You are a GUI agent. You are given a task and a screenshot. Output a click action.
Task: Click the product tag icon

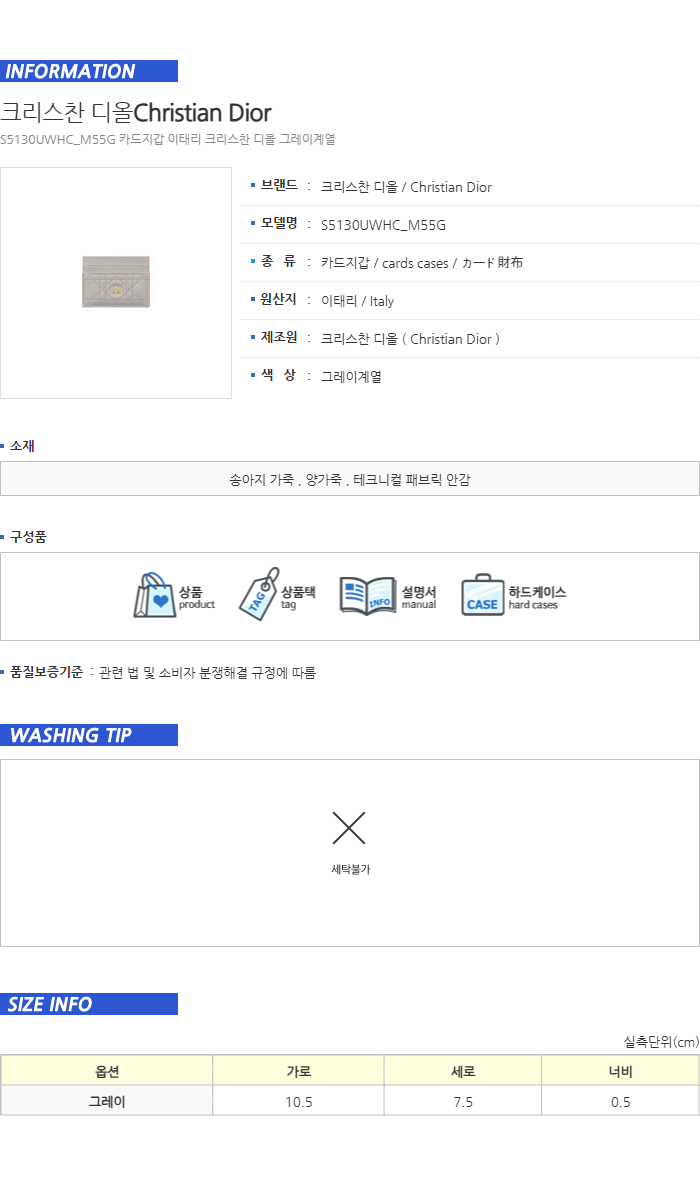pyautogui.click(x=259, y=595)
